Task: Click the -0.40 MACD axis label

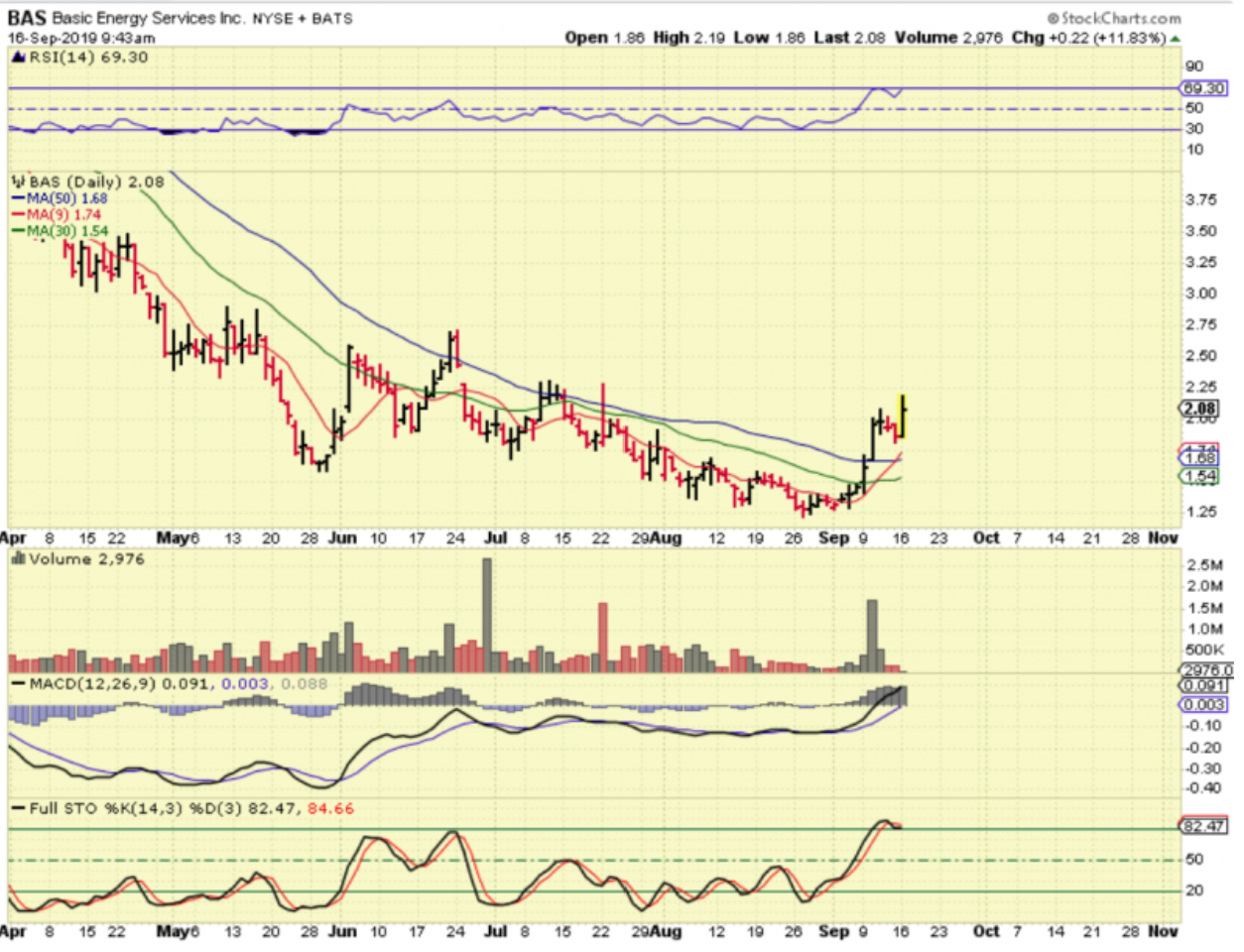Action: [1203, 789]
